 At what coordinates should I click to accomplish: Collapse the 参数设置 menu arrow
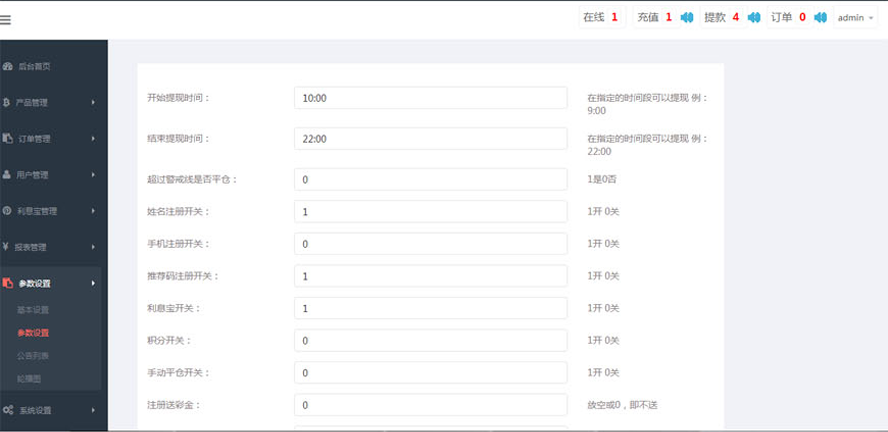tap(93, 283)
